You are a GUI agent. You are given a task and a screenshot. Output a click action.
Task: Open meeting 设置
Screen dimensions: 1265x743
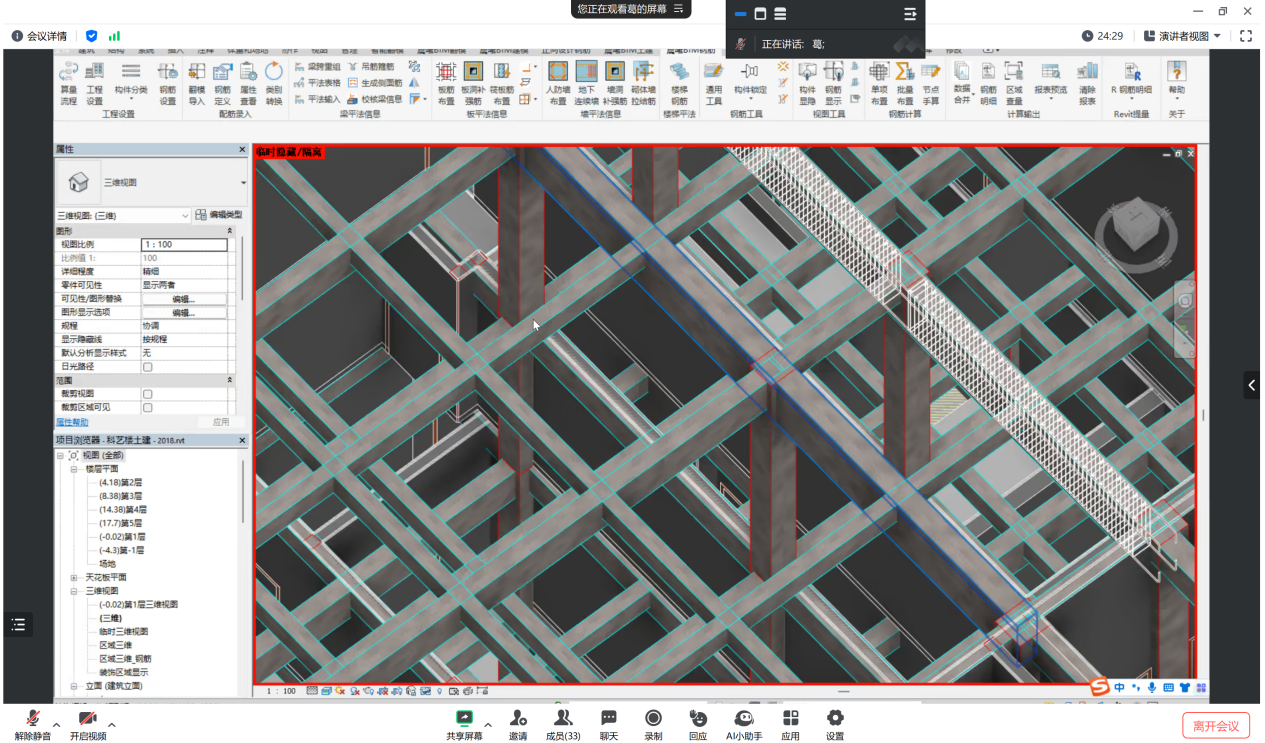pos(835,725)
